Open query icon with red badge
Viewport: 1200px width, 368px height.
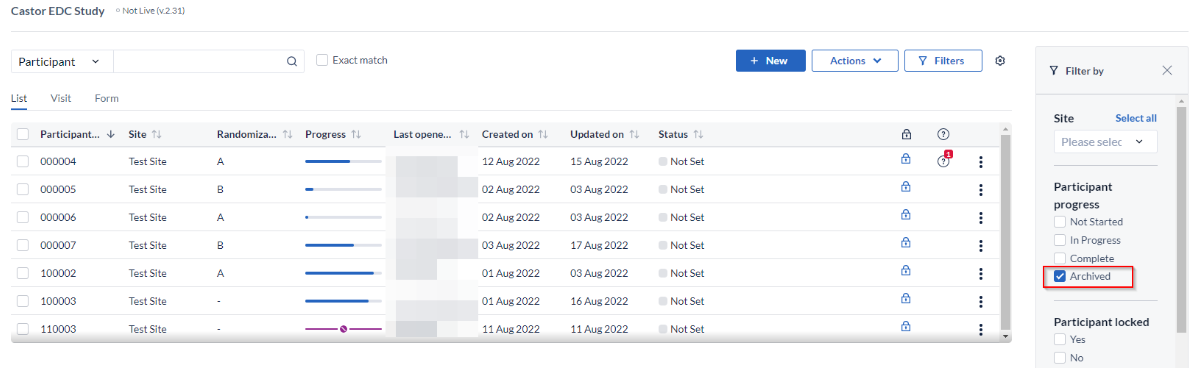click(944, 160)
